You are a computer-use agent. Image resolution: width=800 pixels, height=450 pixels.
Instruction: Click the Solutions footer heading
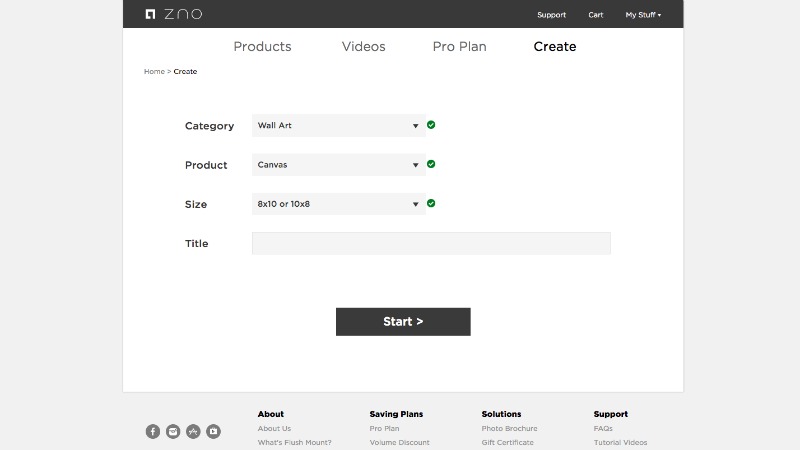click(502, 414)
